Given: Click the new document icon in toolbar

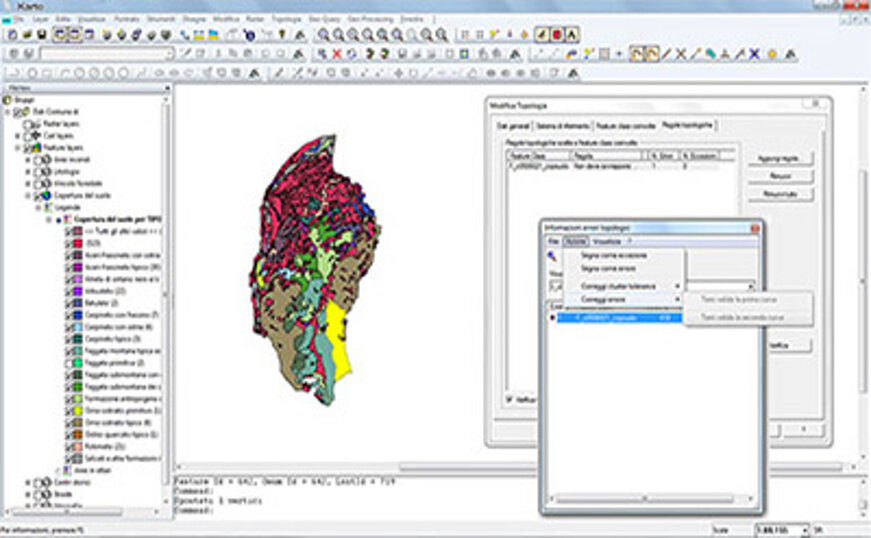Looking at the screenshot, I should coord(11,34).
